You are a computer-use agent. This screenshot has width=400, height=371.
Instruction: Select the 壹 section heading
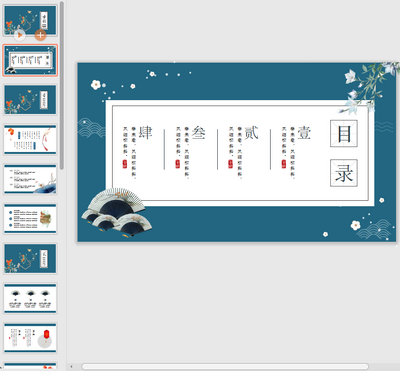pyautogui.click(x=304, y=133)
